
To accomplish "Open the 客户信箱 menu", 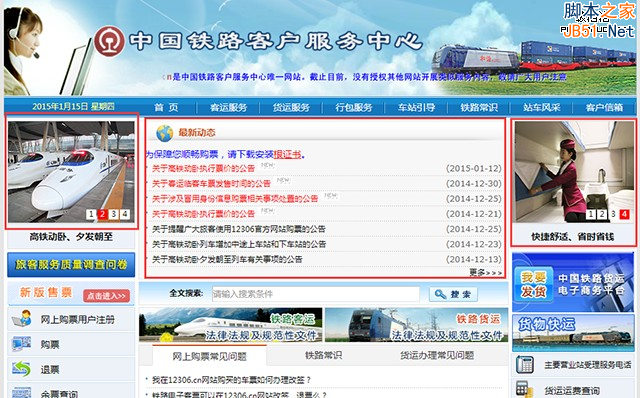I will coord(604,107).
